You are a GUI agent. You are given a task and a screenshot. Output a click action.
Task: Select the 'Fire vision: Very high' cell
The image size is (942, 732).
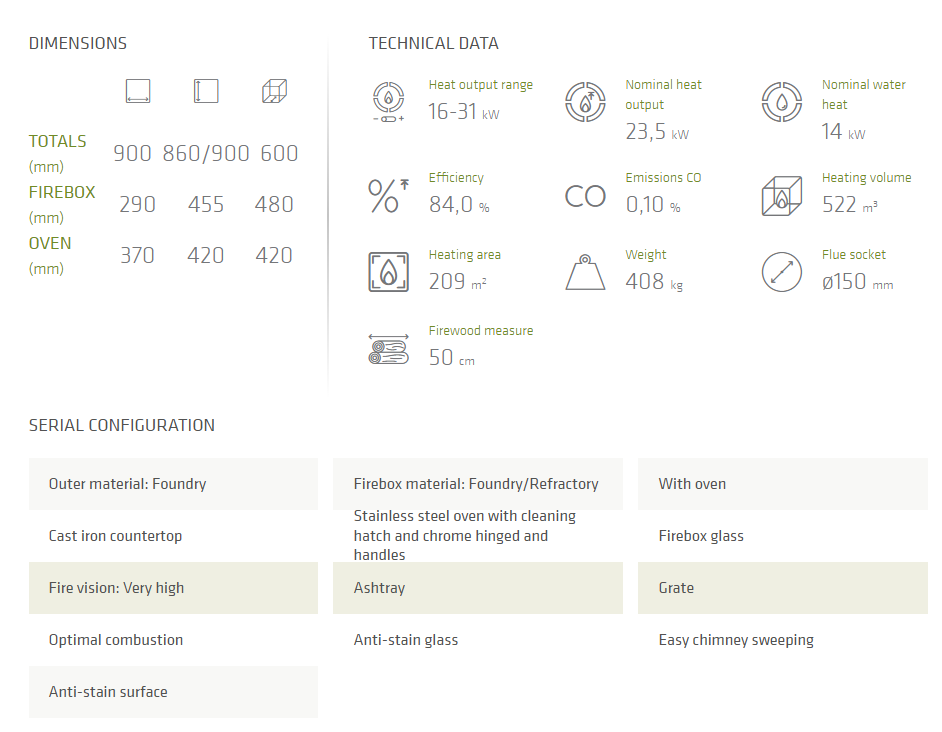point(173,588)
